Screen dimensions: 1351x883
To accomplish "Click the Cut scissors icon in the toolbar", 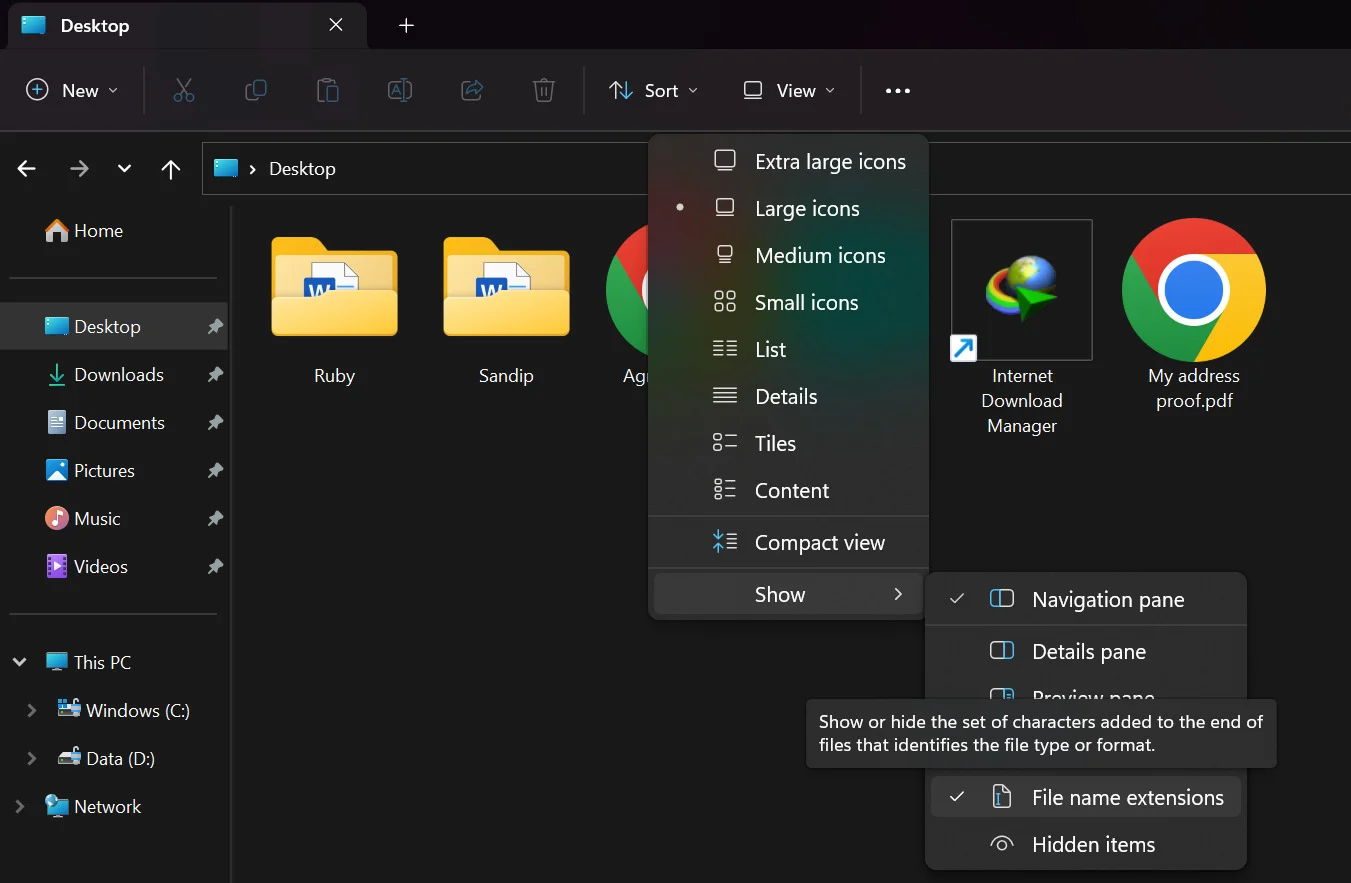I will [184, 90].
